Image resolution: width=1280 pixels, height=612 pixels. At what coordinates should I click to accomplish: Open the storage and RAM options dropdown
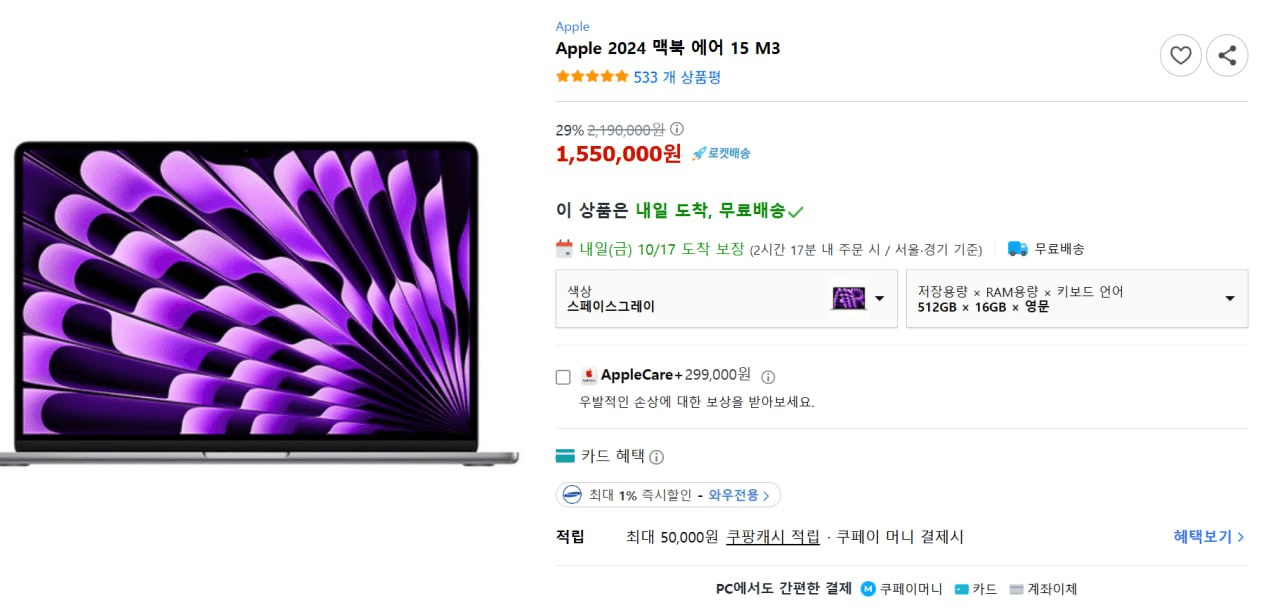click(x=1076, y=298)
